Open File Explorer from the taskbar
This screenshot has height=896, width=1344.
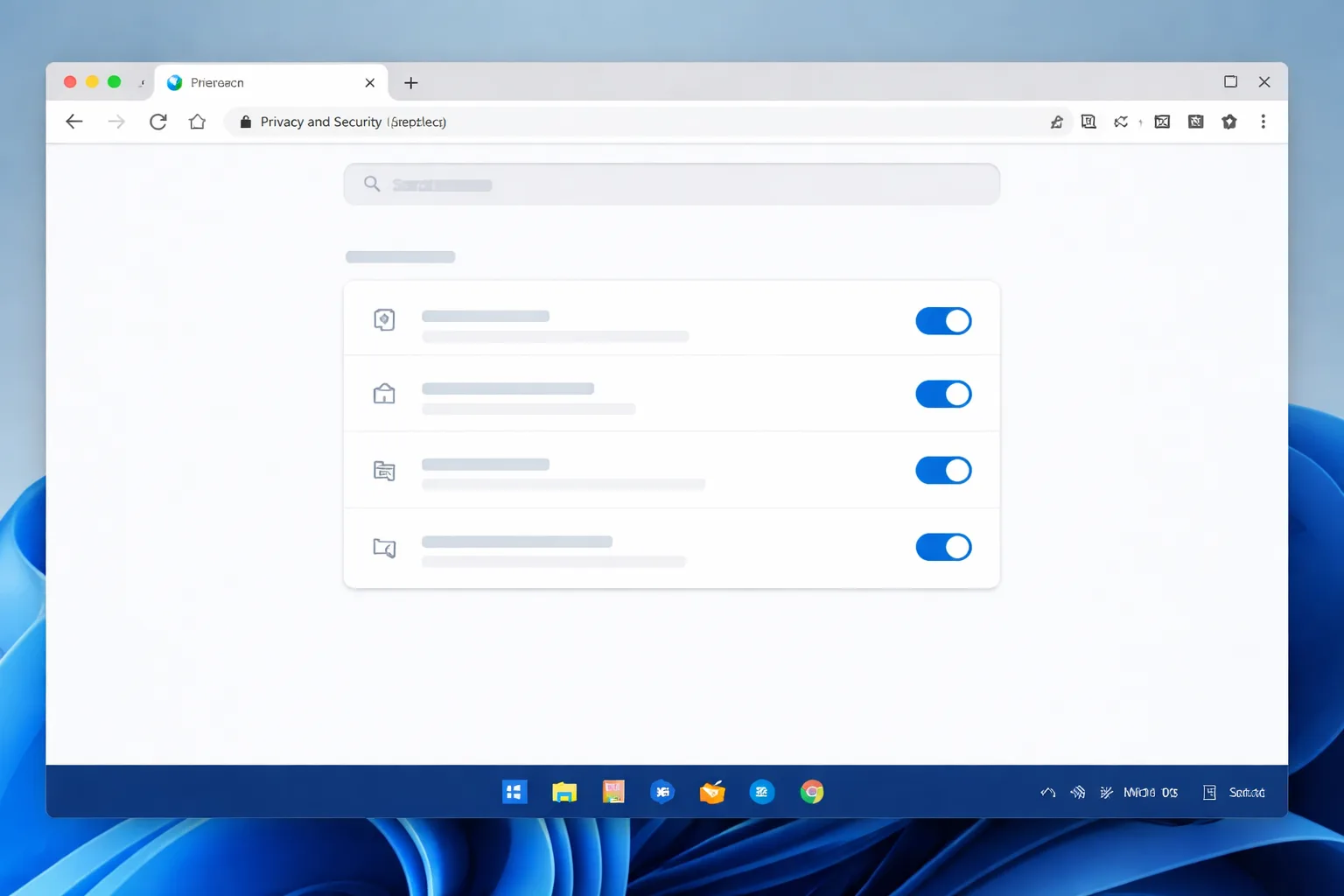564,793
